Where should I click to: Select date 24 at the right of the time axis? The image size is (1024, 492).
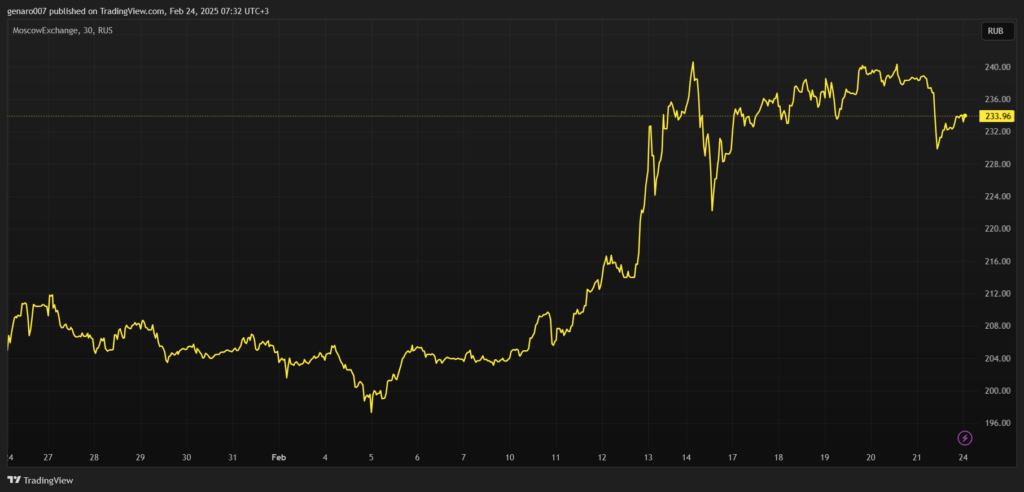(963, 457)
